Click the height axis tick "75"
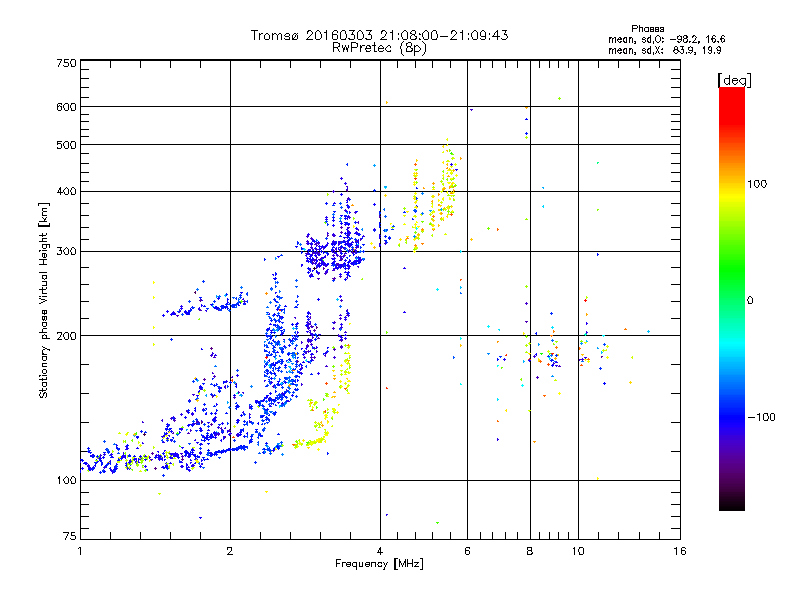800x600 pixels. tap(70, 536)
